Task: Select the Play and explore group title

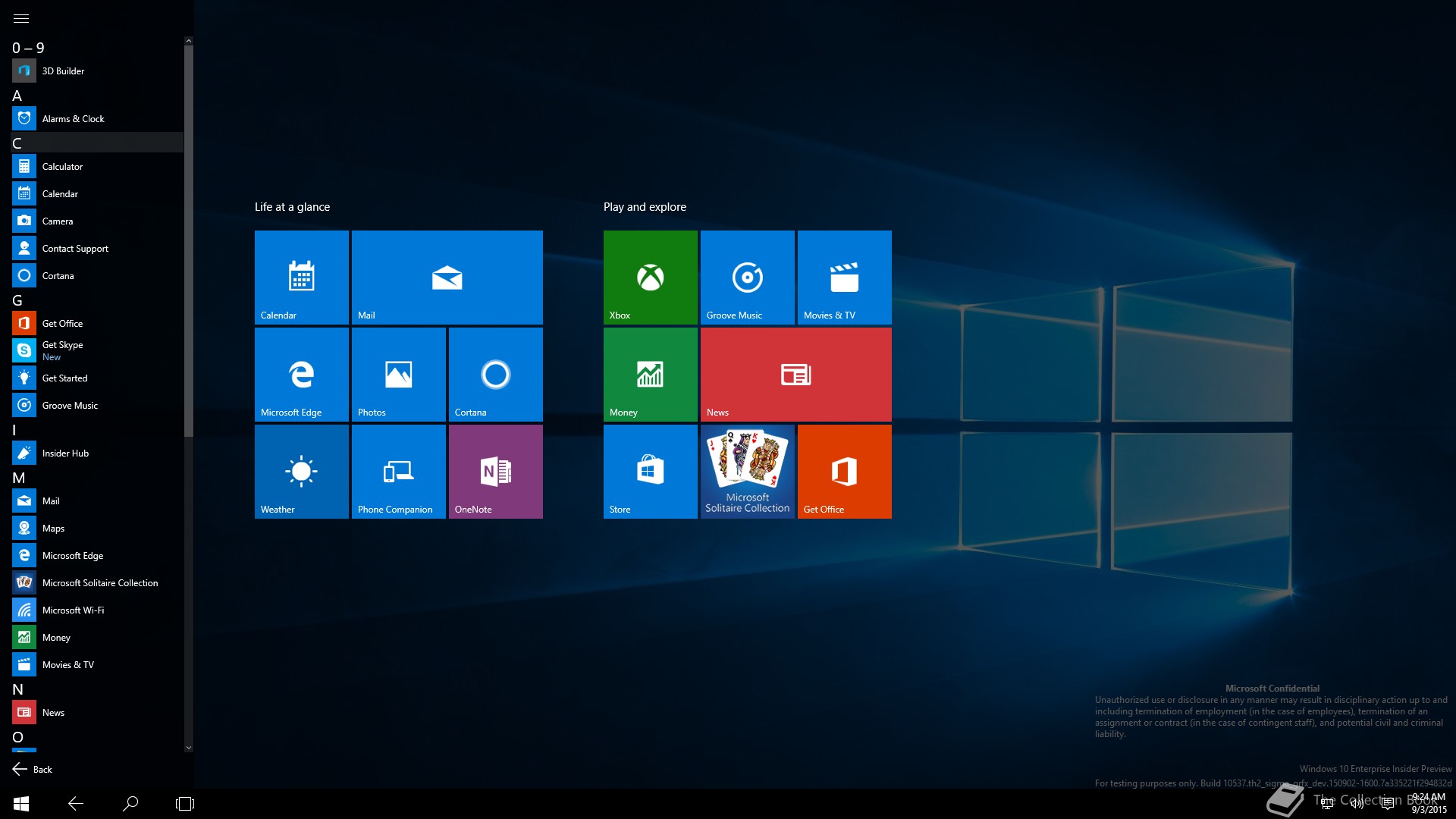Action: point(645,207)
